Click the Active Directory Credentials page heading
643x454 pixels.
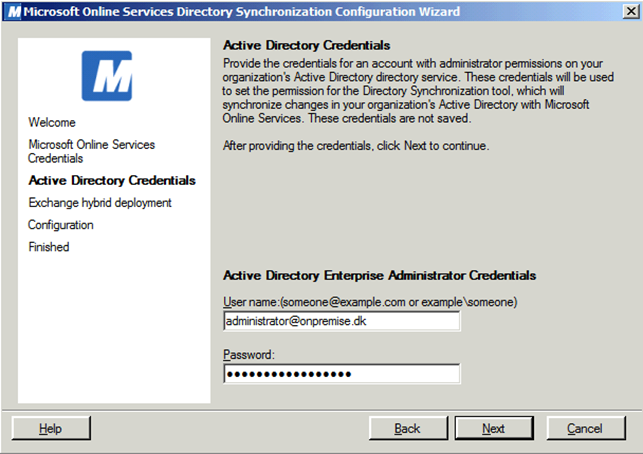(x=306, y=45)
